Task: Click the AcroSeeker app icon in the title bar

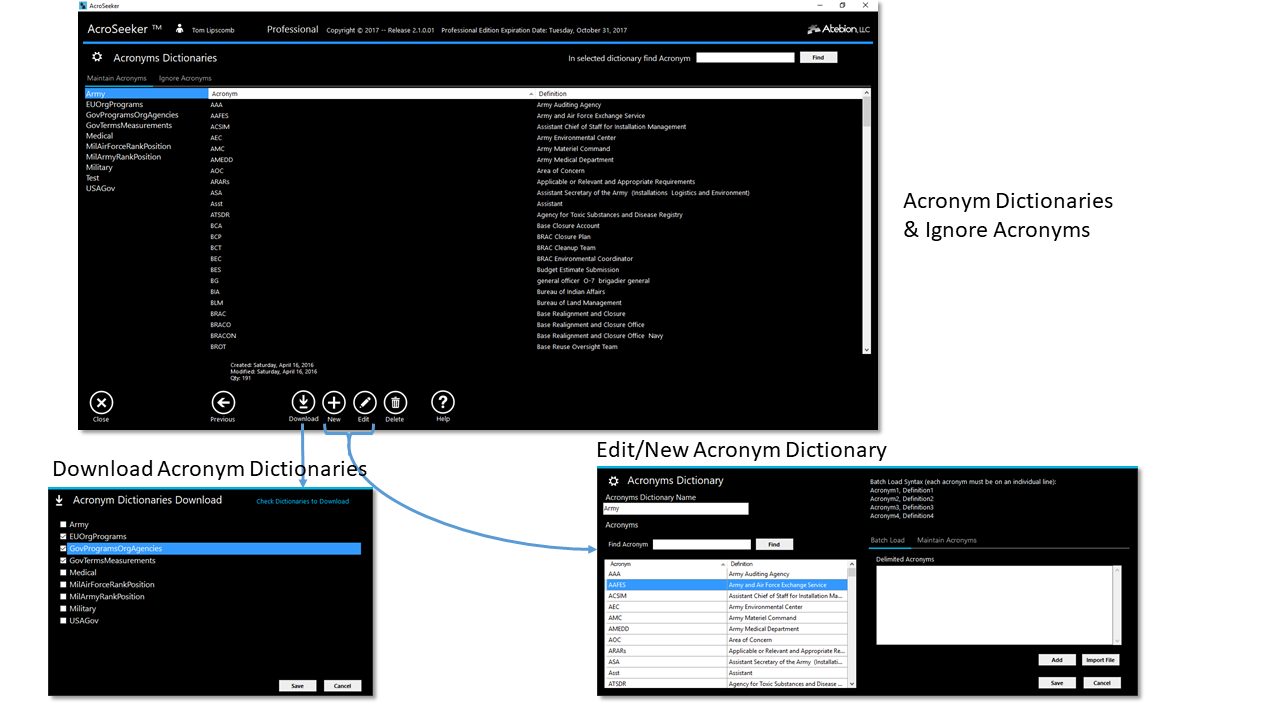Action: [83, 5]
